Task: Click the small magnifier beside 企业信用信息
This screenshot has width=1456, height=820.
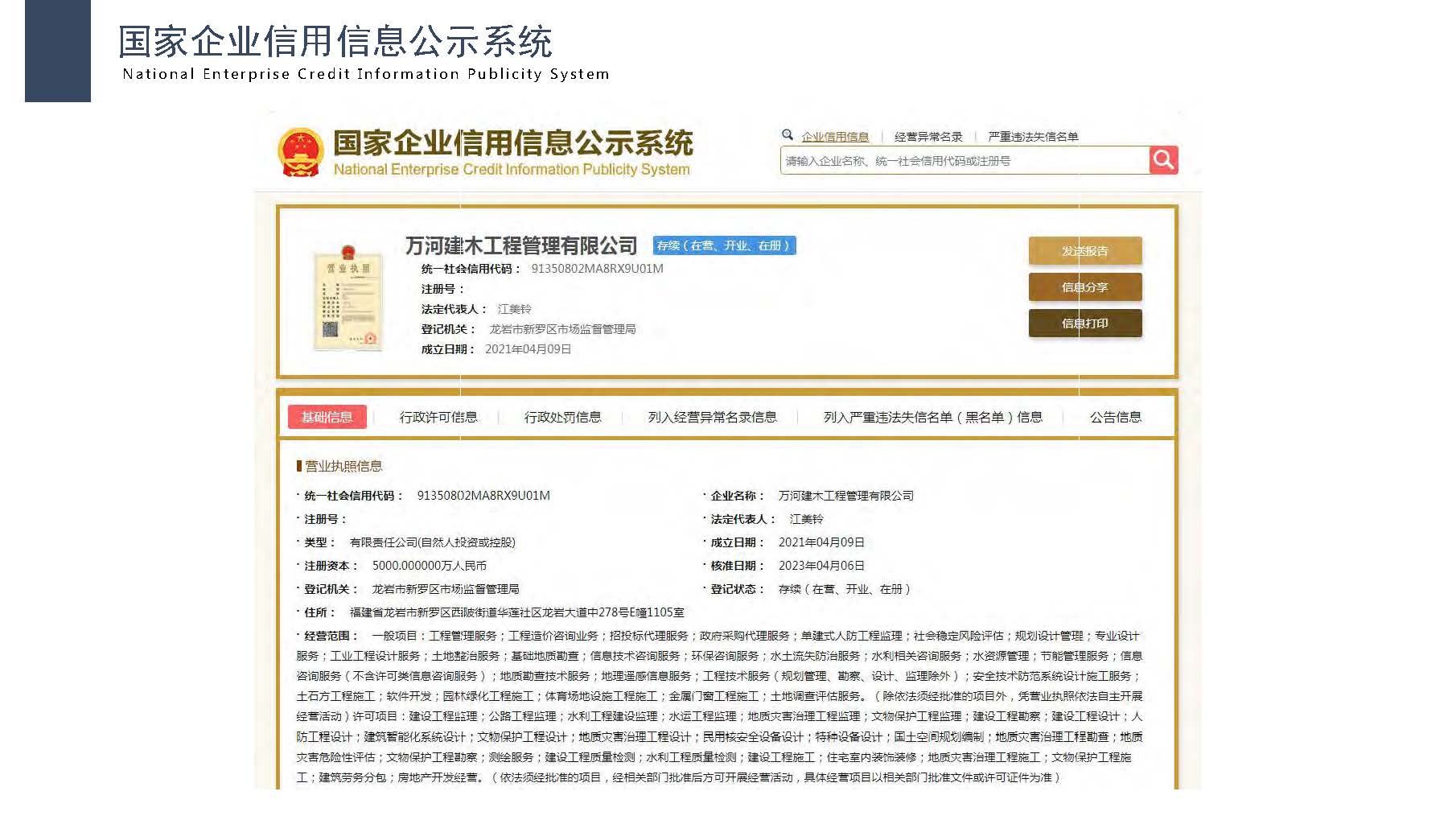Action: 788,135
